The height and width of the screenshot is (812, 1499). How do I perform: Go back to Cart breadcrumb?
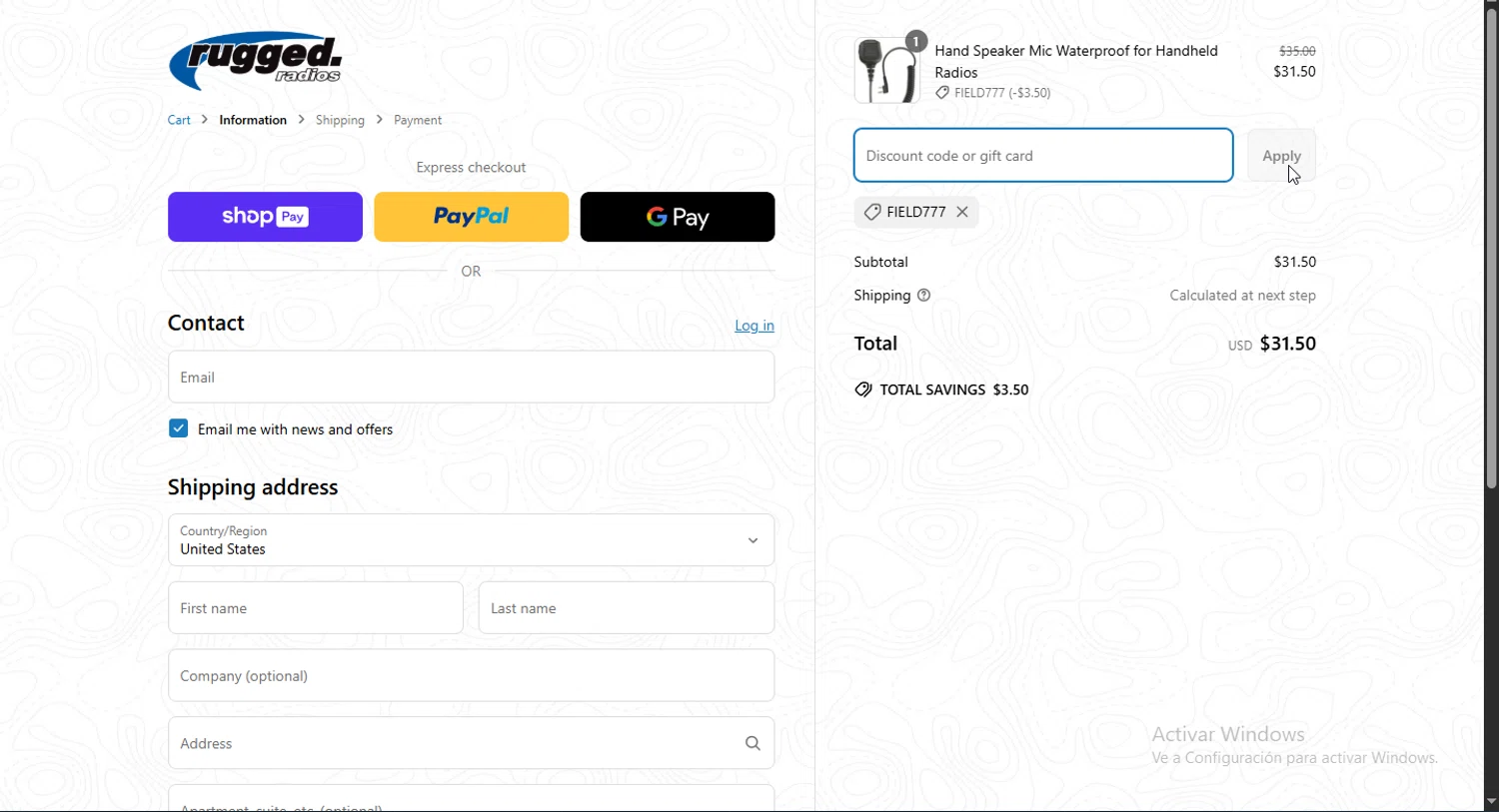click(179, 120)
